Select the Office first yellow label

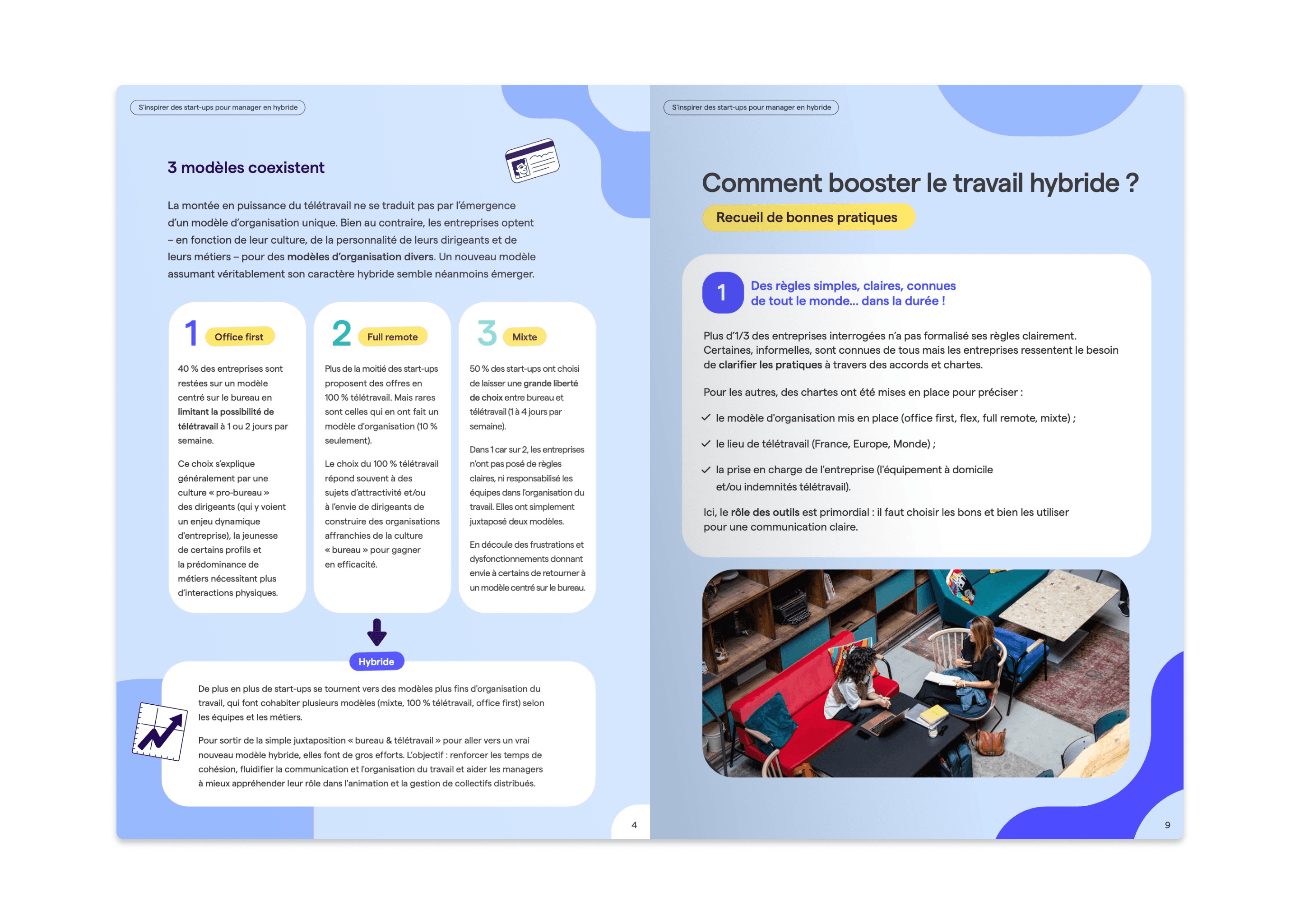point(239,337)
